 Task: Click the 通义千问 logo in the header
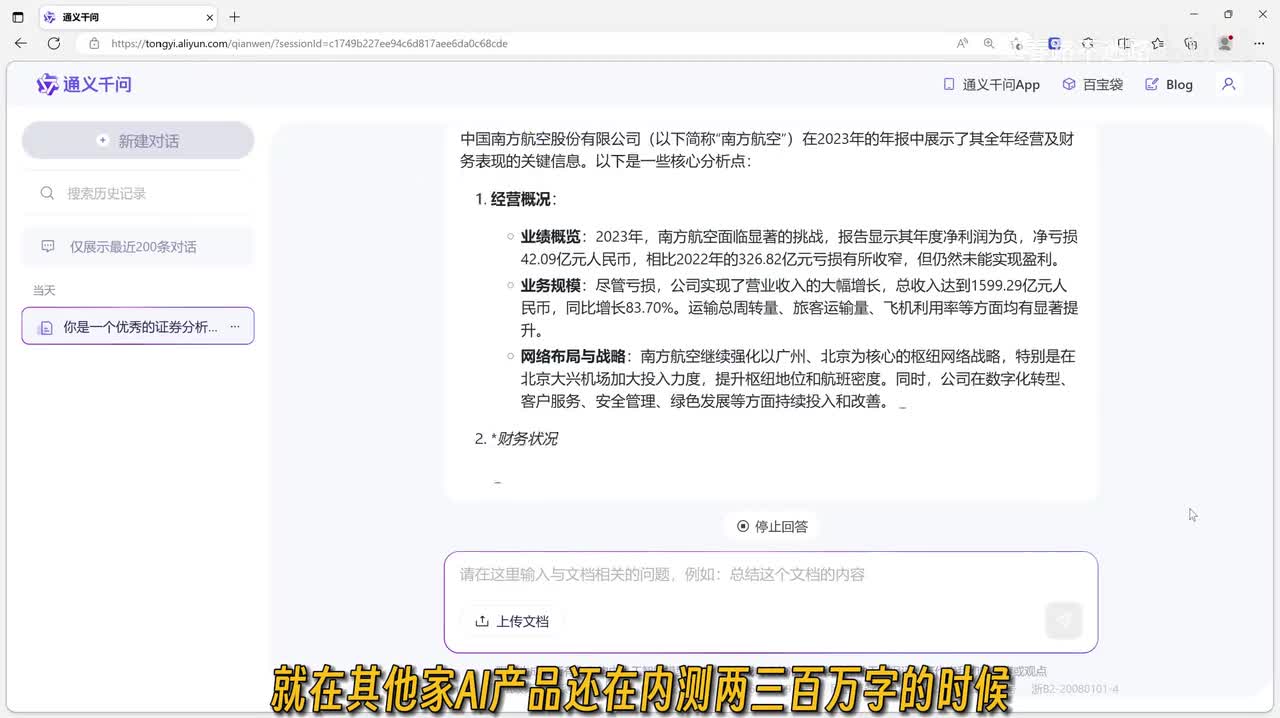click(84, 85)
